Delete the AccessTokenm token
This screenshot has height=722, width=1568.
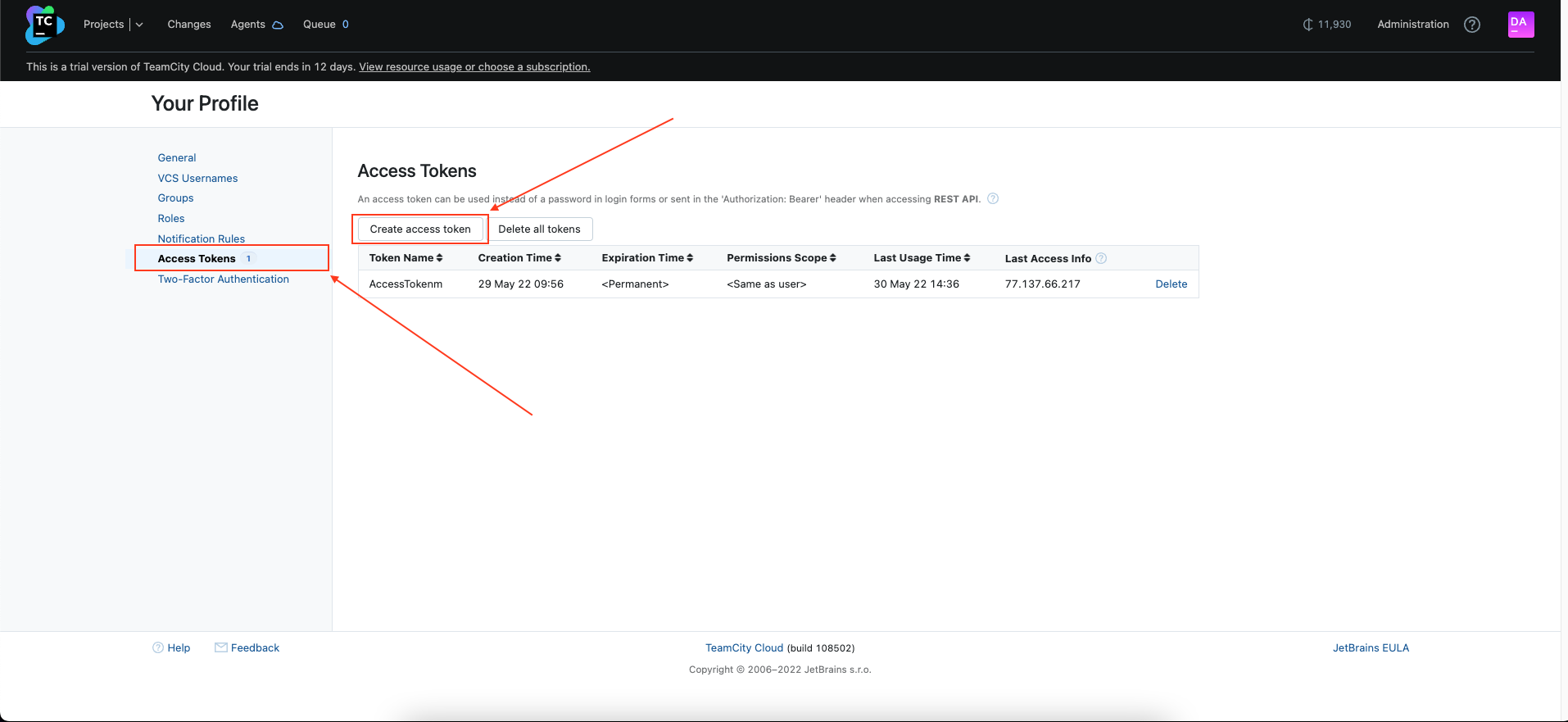(x=1171, y=284)
